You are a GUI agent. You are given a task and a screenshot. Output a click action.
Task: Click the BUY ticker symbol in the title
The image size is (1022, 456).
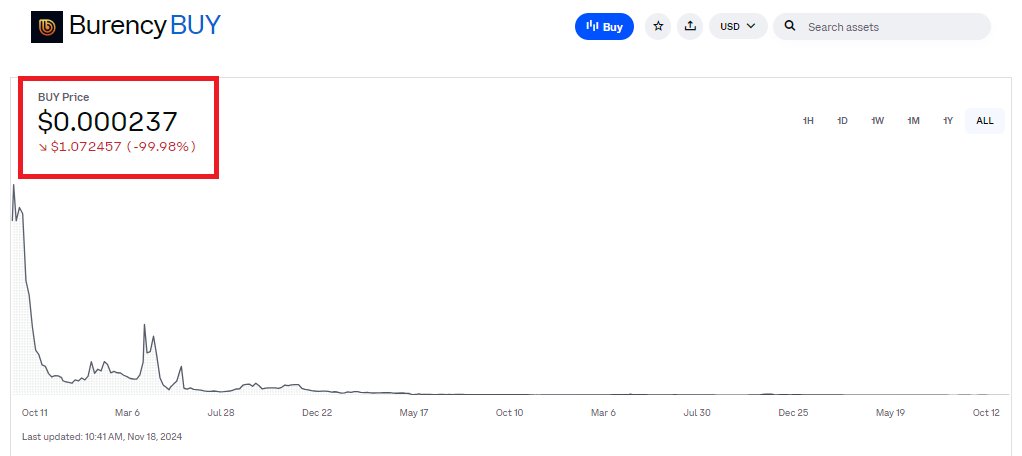pyautogui.click(x=196, y=26)
